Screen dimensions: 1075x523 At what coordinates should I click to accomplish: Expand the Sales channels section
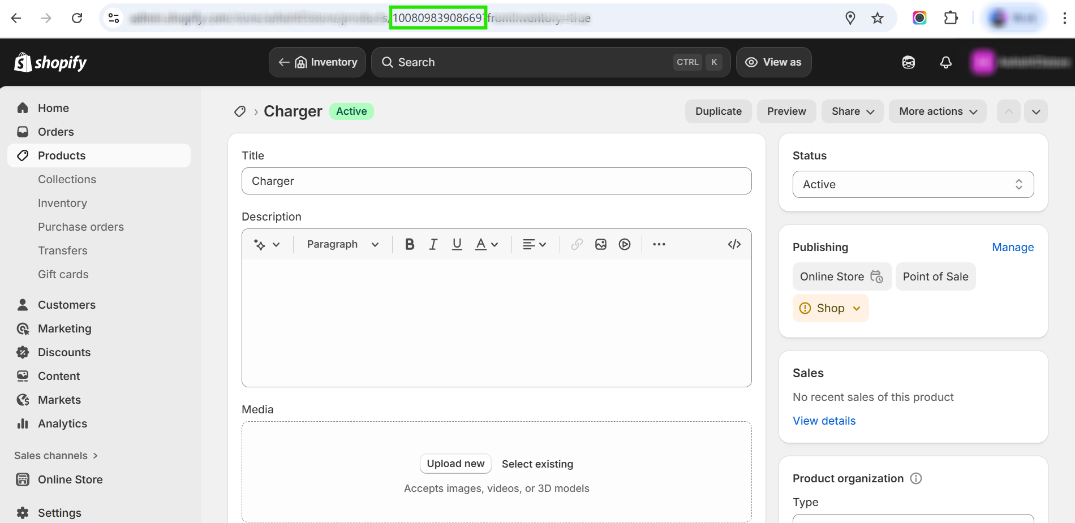coord(56,456)
